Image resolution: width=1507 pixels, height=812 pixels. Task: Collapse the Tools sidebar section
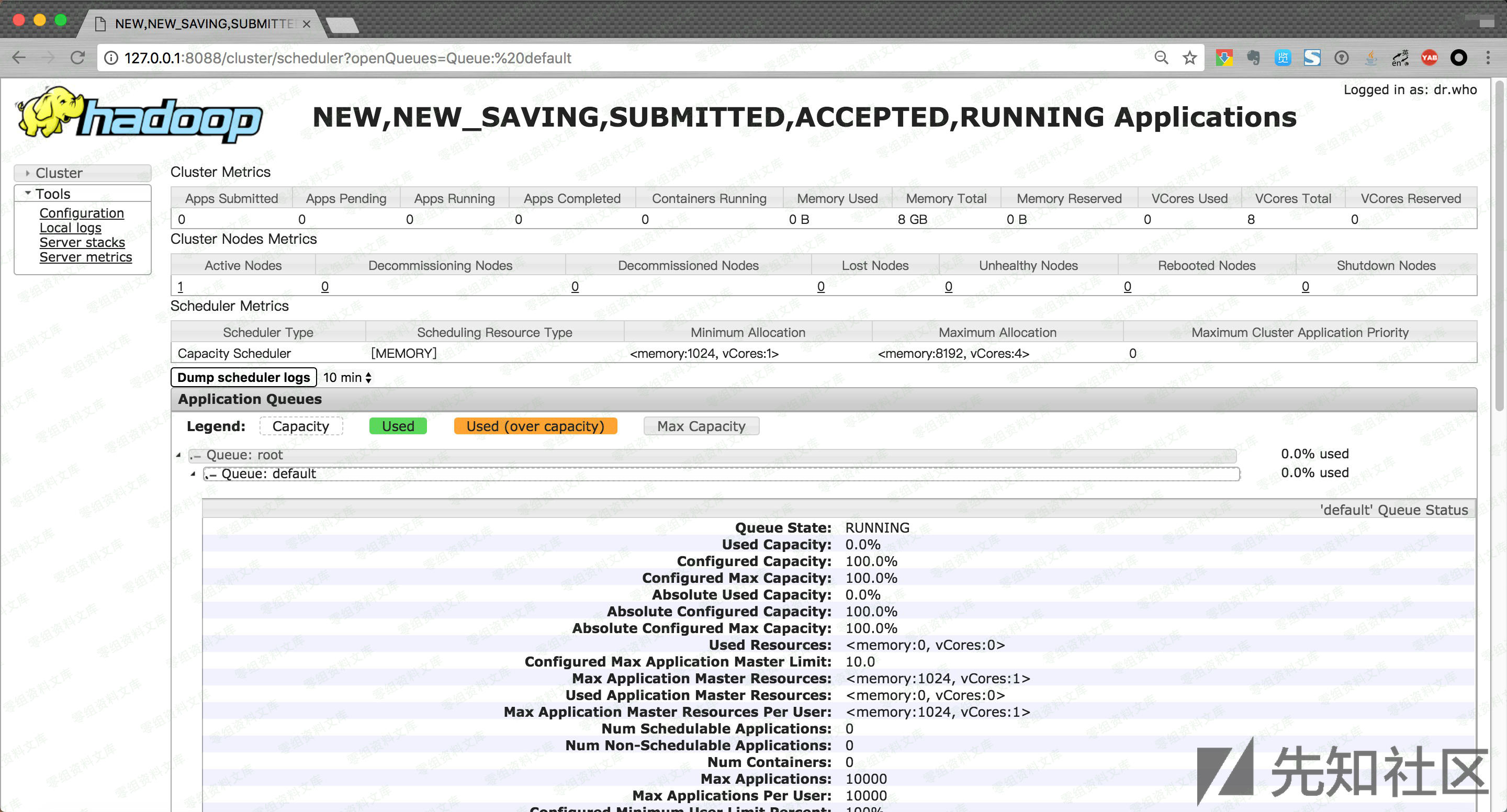pyautogui.click(x=53, y=194)
